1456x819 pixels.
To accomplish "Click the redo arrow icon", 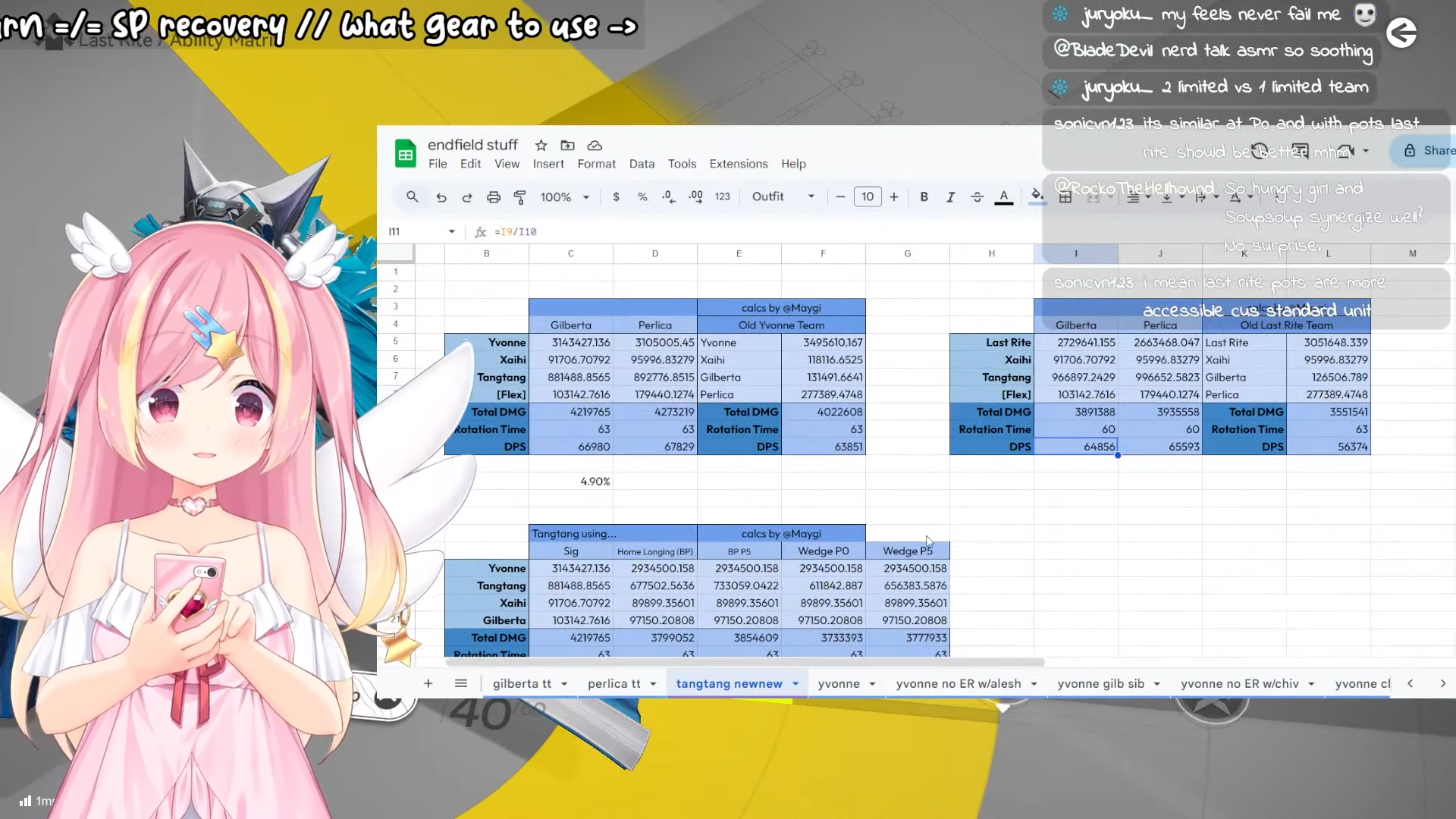I will click(x=467, y=197).
